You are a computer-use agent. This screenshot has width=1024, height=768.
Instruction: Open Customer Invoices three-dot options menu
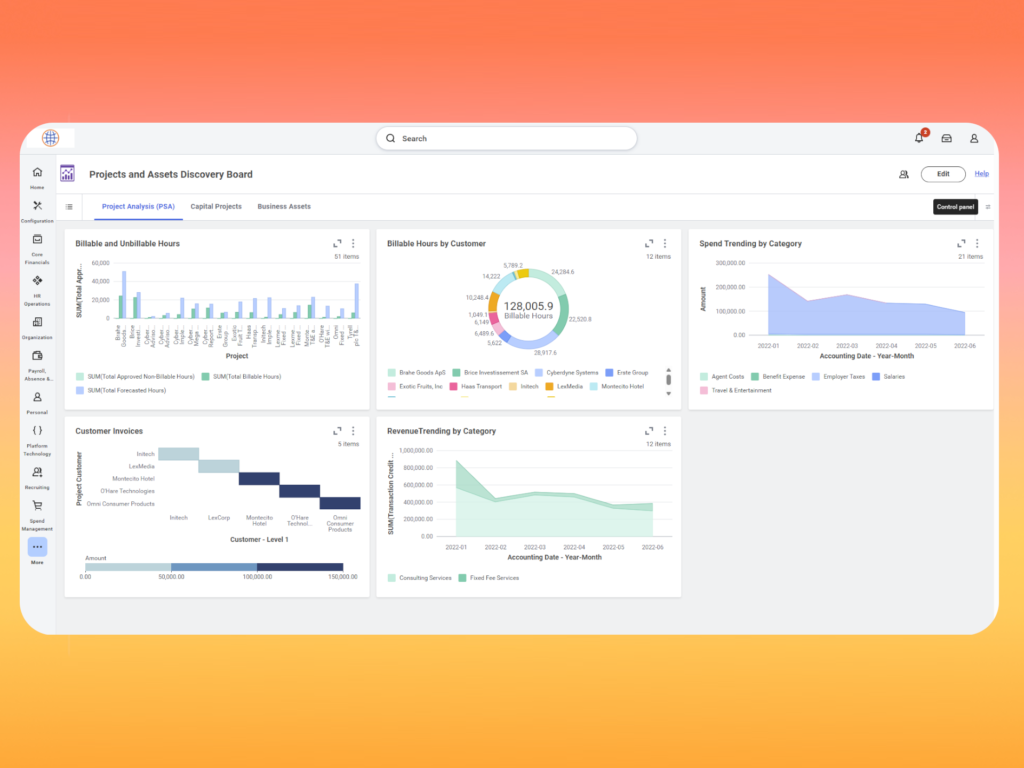[x=353, y=431]
